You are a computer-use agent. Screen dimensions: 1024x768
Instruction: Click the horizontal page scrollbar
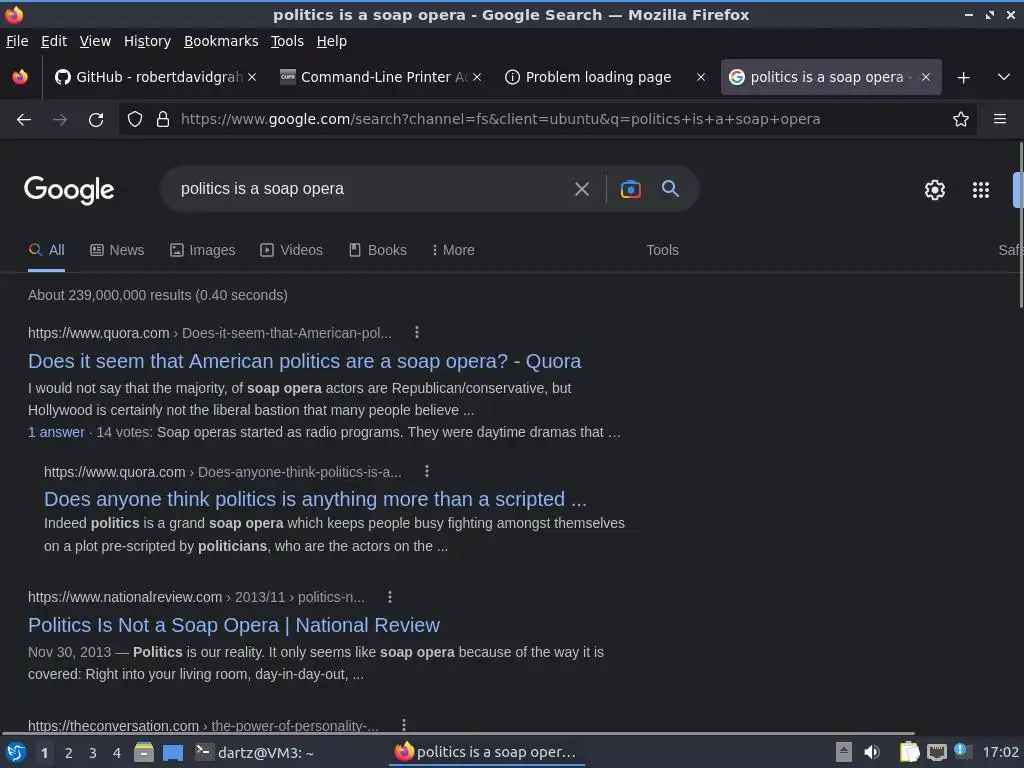pyautogui.click(x=457, y=733)
